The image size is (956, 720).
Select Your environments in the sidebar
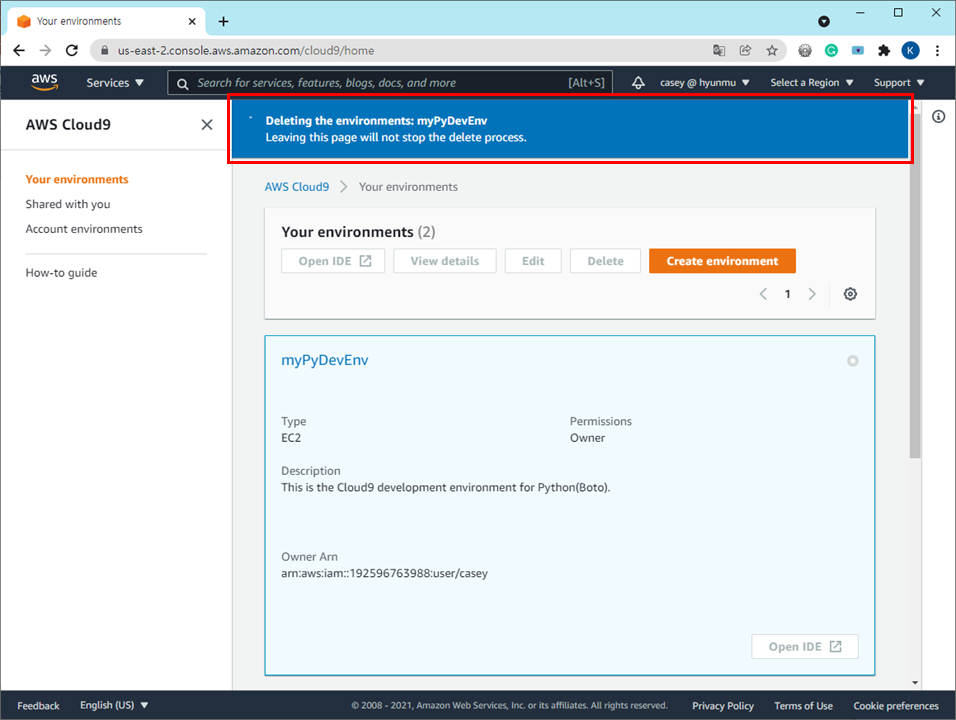tap(77, 179)
